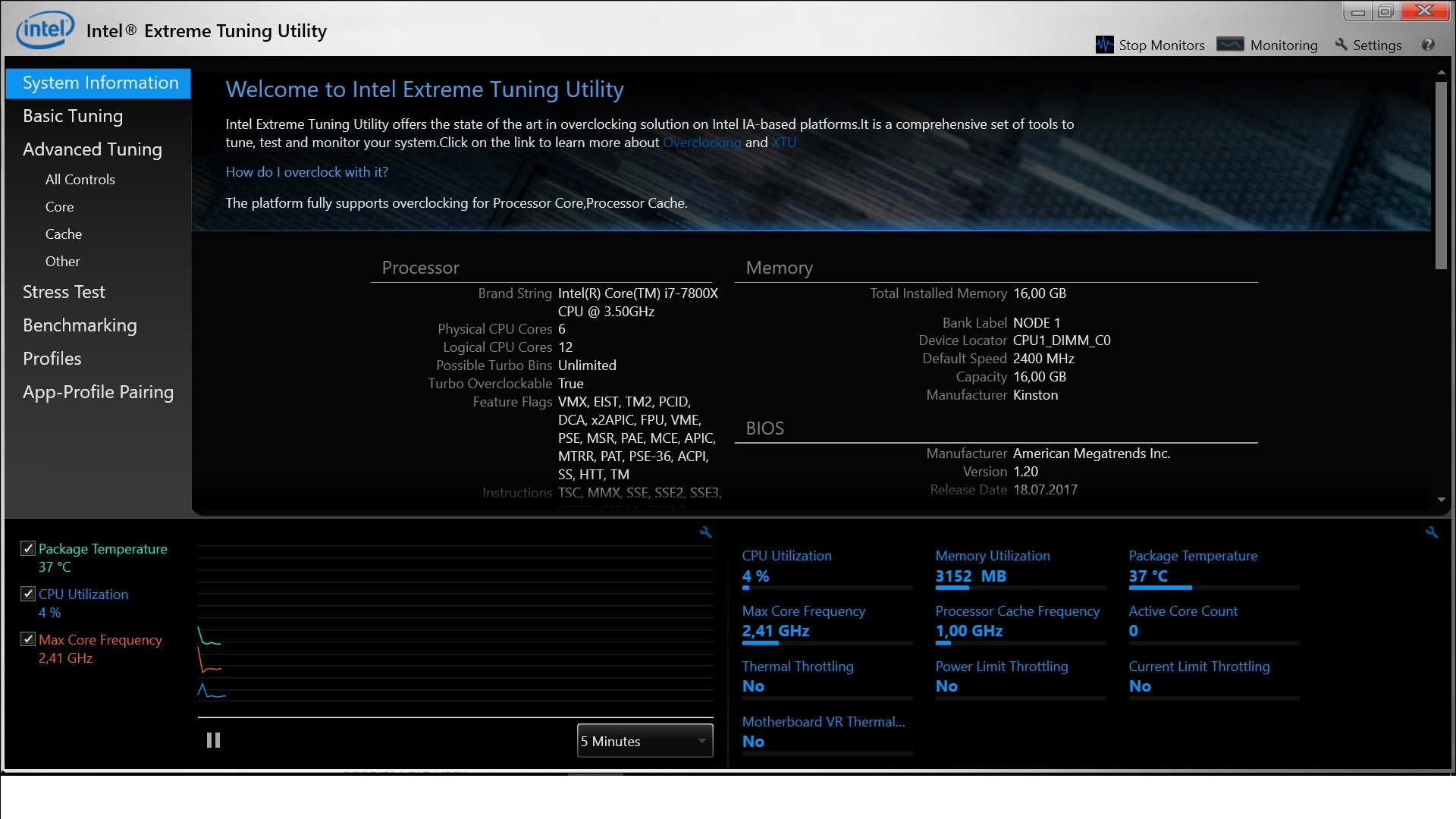Open Settings via the wrench icon
The height and width of the screenshot is (819, 1456).
coord(1341,45)
